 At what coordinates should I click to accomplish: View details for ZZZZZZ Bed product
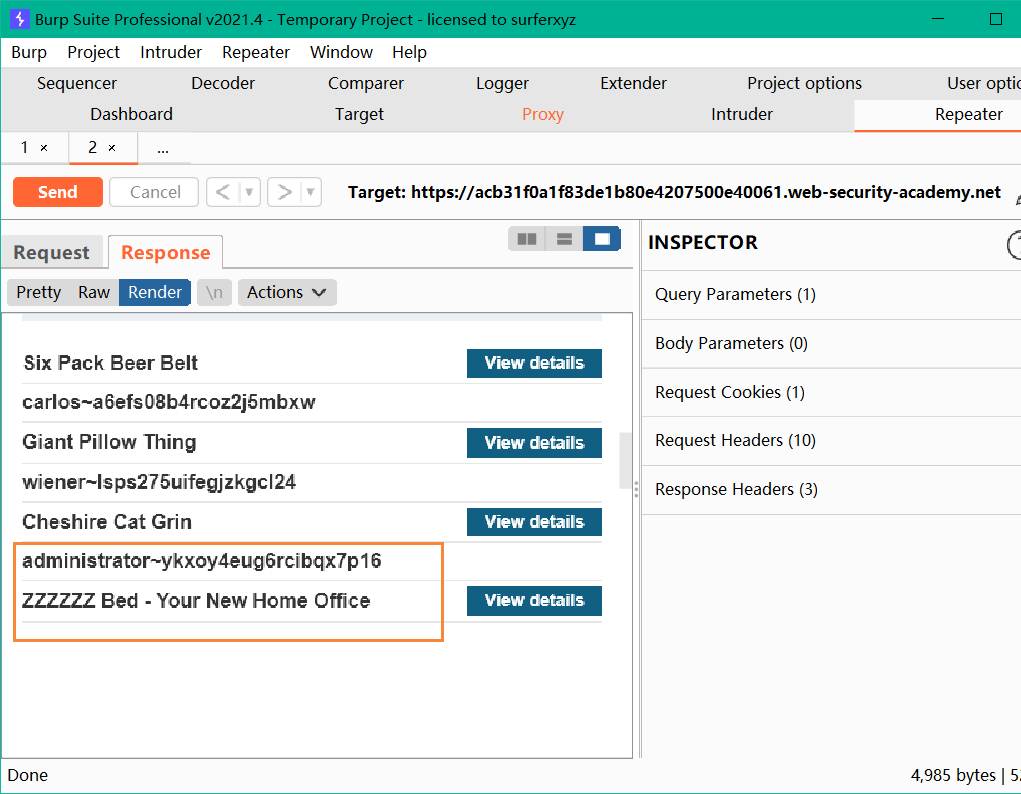click(x=534, y=601)
